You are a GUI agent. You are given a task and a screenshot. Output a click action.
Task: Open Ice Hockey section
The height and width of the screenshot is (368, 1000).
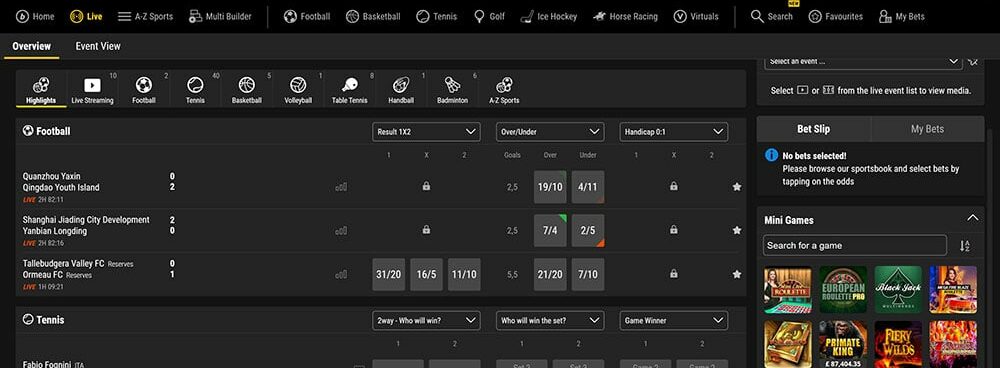click(x=548, y=17)
